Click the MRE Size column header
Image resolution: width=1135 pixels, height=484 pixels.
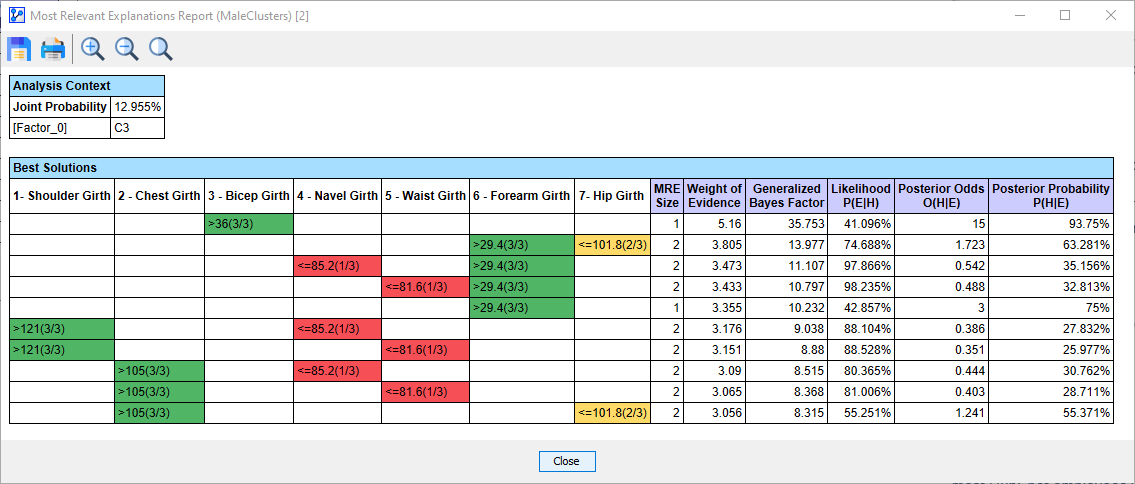tap(666, 196)
